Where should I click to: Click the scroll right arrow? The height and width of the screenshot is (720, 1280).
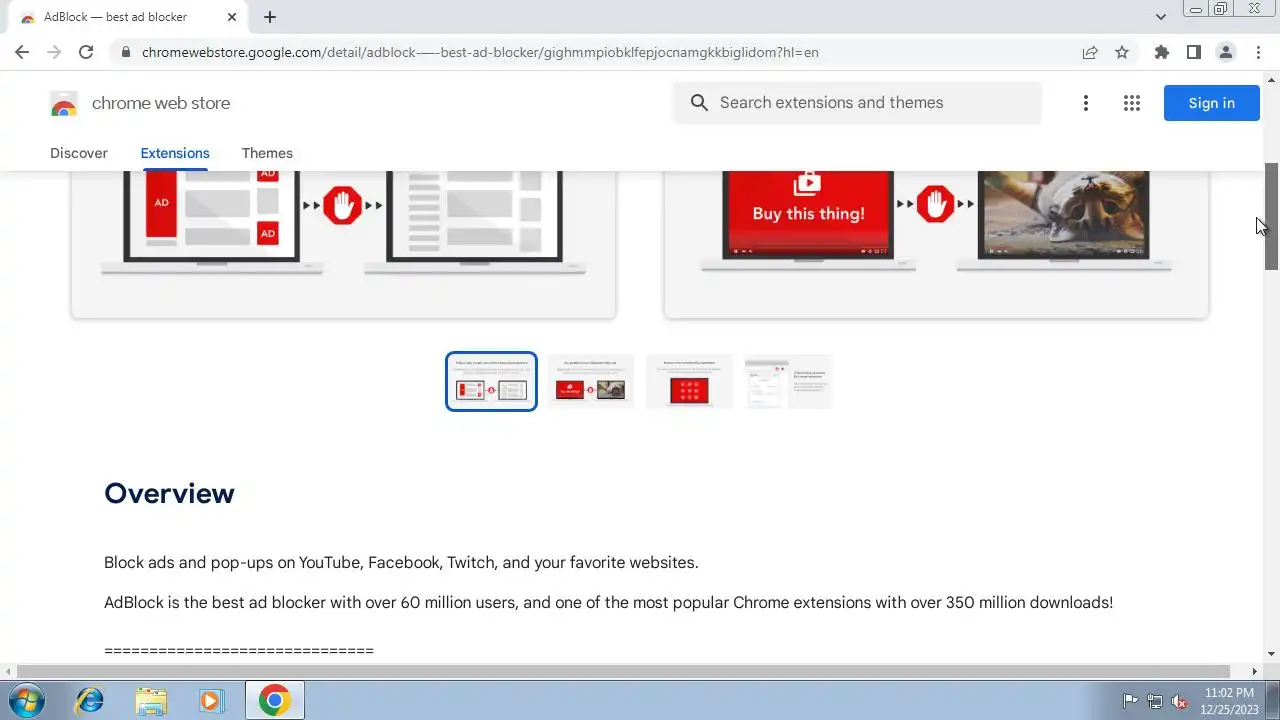click(x=1256, y=671)
